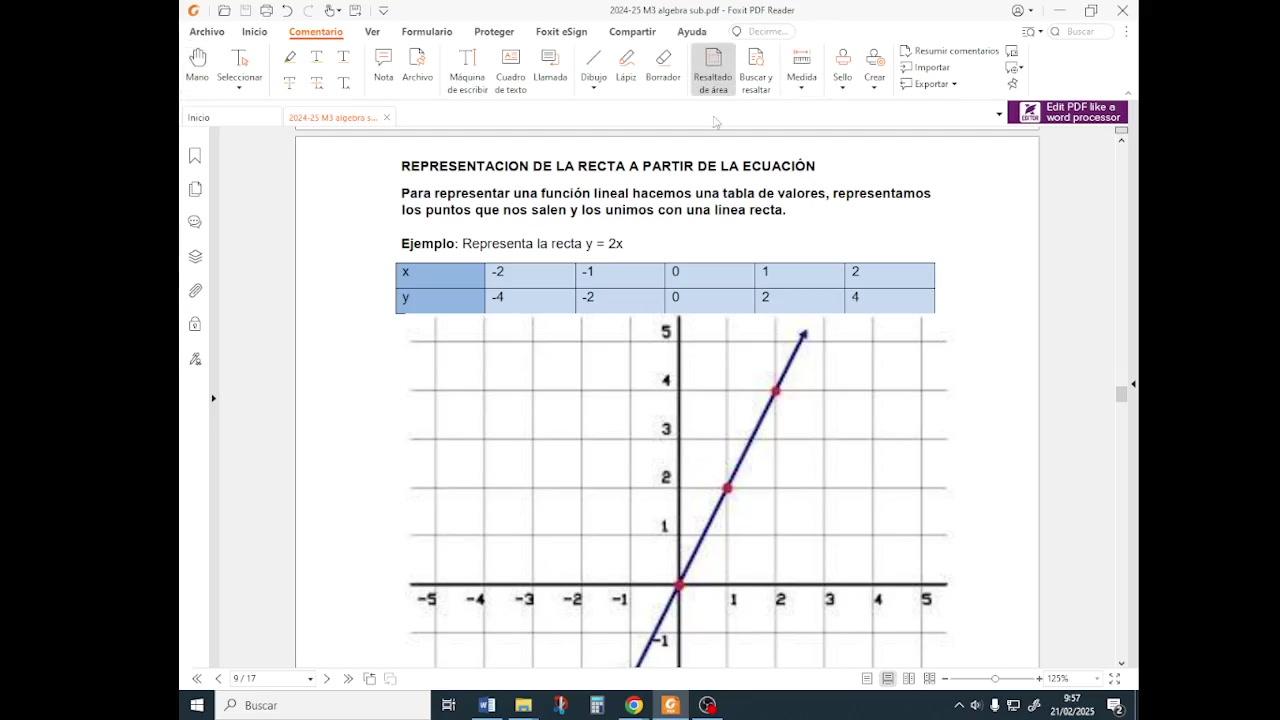Enable continuous facing page view
This screenshot has height=720, width=1280.
(930, 679)
